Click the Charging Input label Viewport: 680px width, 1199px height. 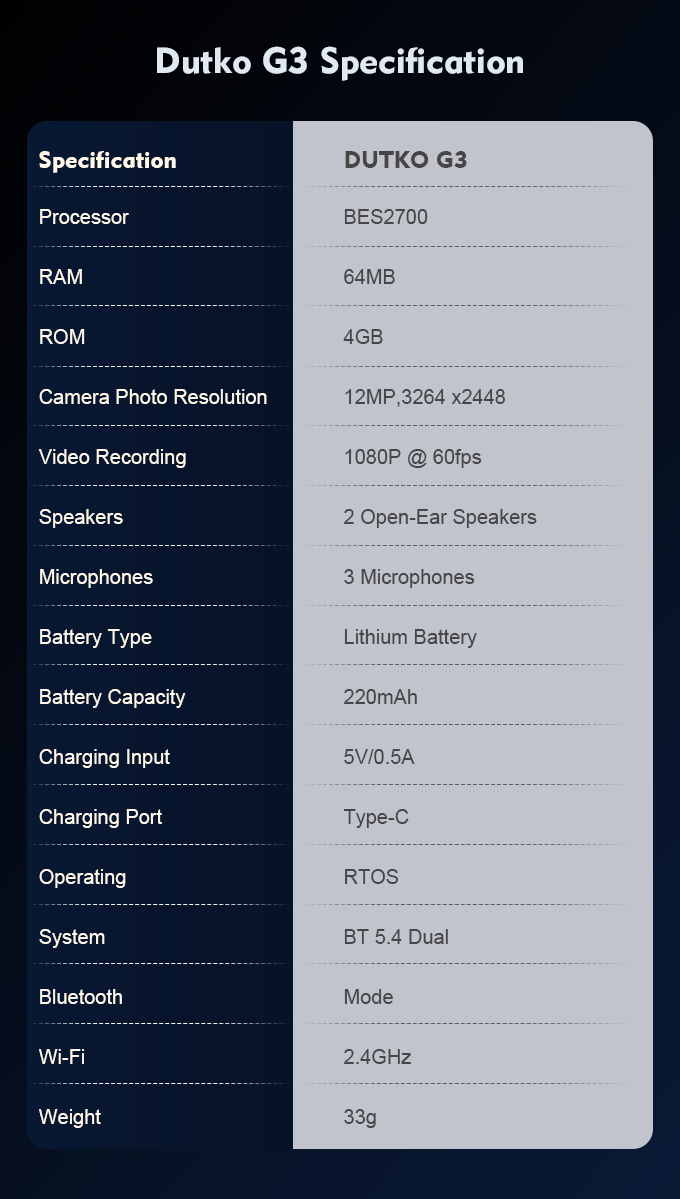coord(104,757)
